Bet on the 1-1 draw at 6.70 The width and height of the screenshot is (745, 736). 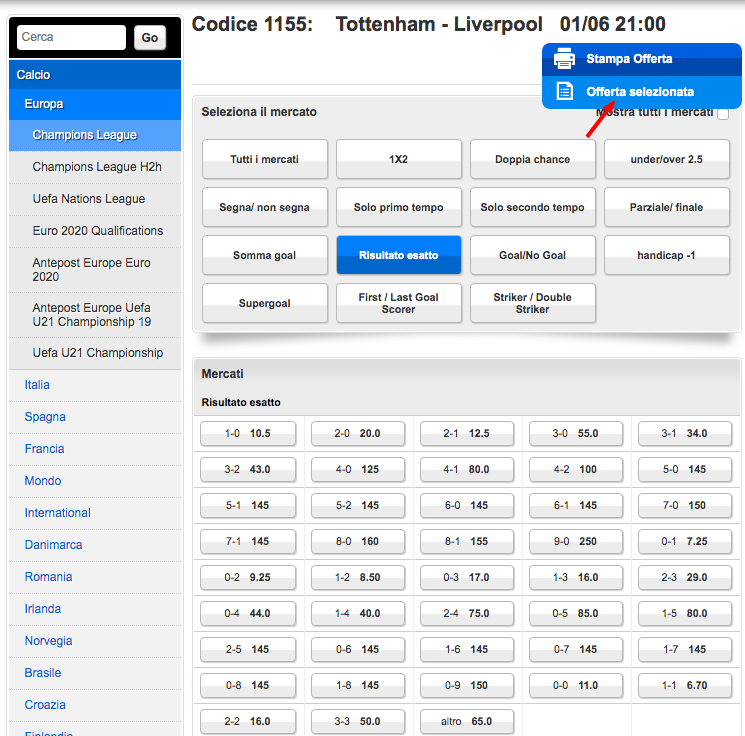(x=683, y=685)
